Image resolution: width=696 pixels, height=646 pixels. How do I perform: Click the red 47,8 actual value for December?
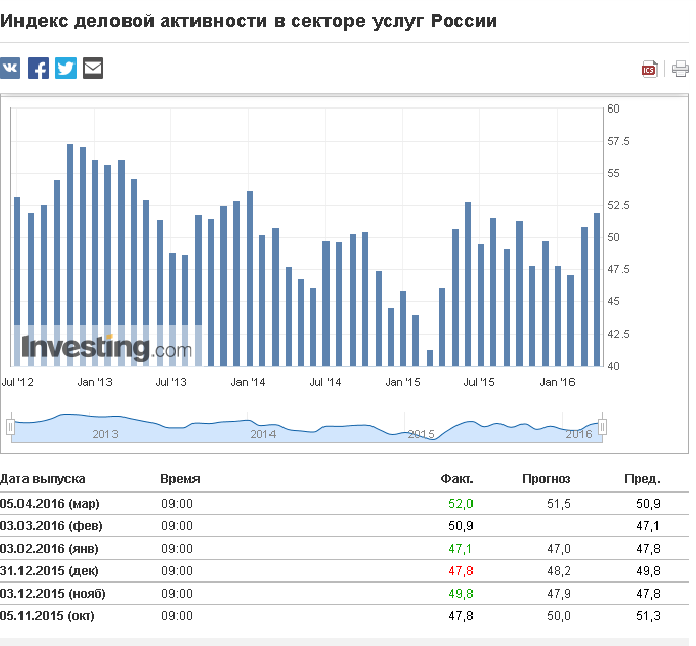tap(462, 571)
